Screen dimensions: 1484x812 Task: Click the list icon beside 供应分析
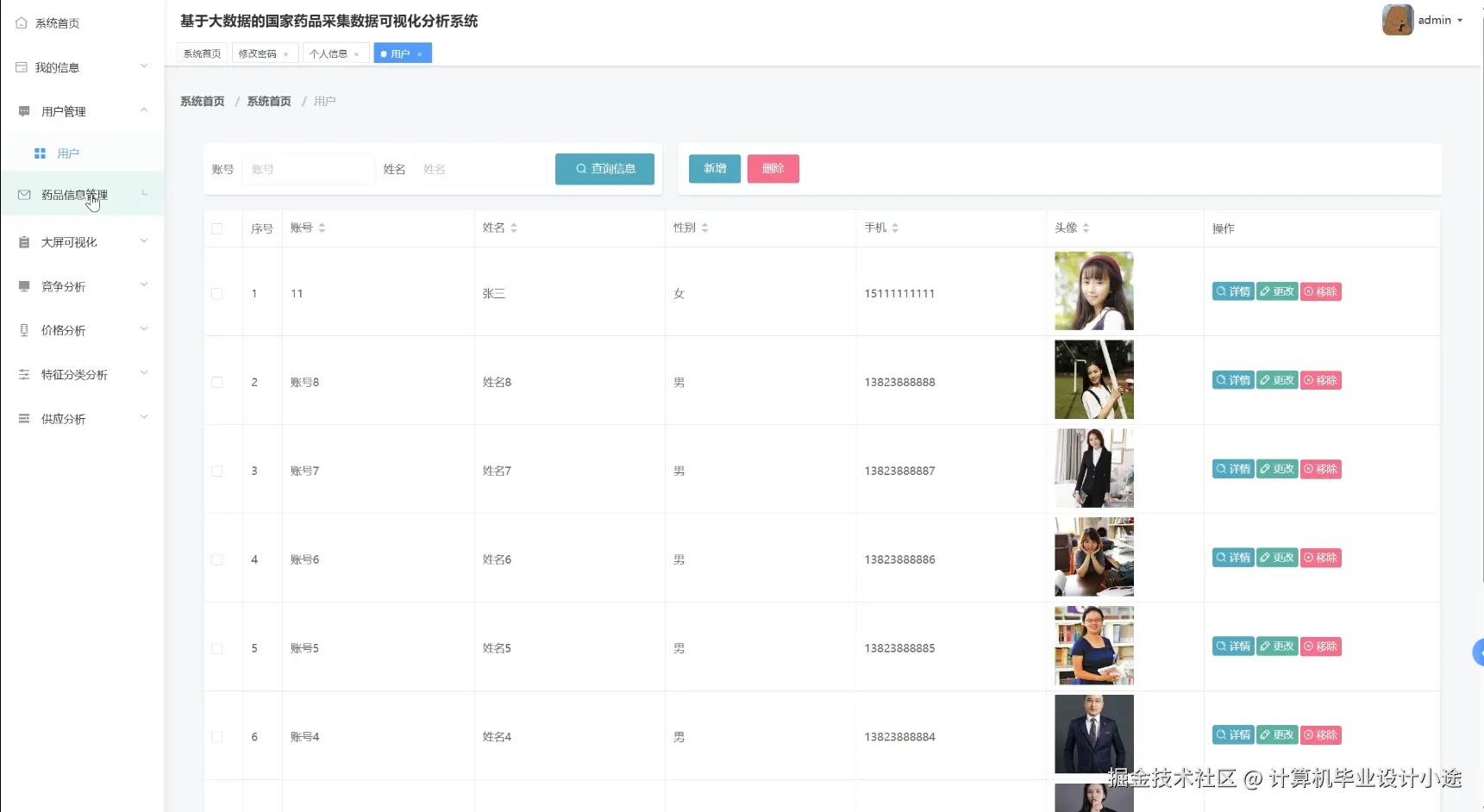24,418
